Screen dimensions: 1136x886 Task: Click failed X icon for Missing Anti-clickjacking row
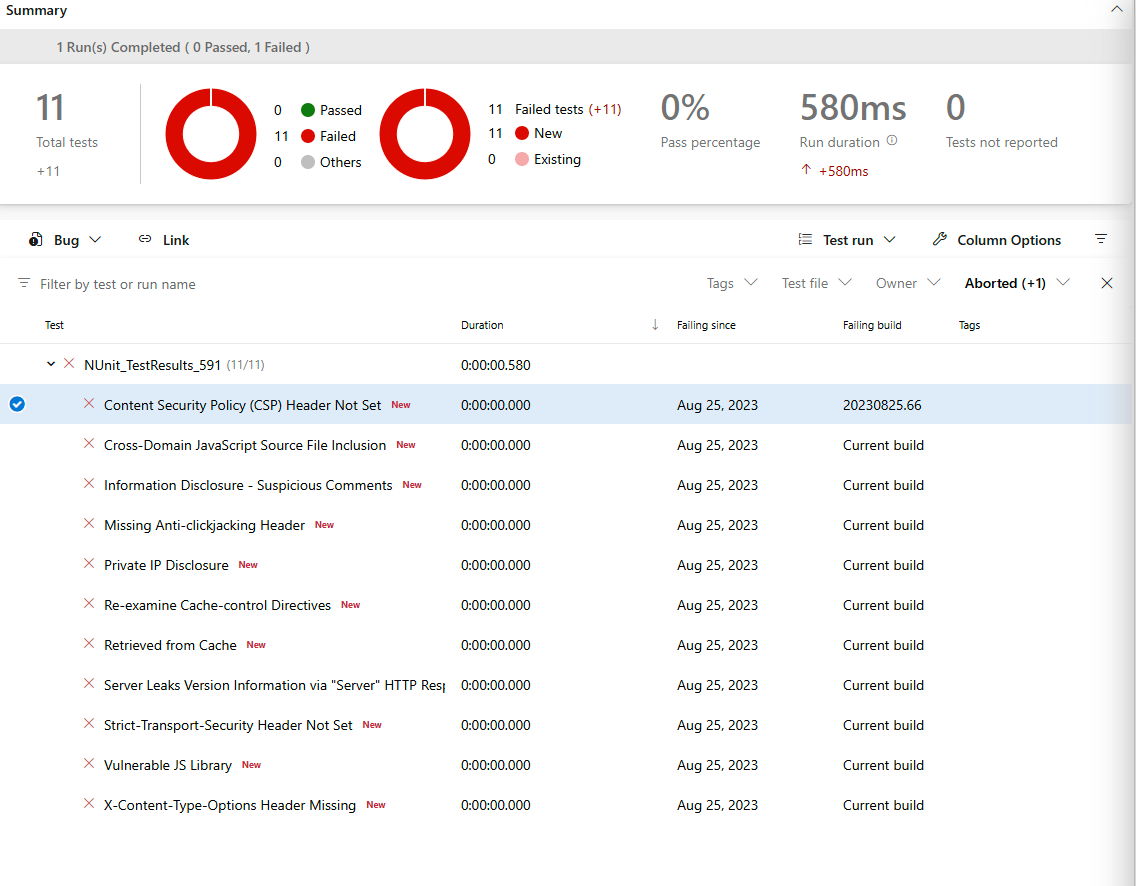pos(88,523)
